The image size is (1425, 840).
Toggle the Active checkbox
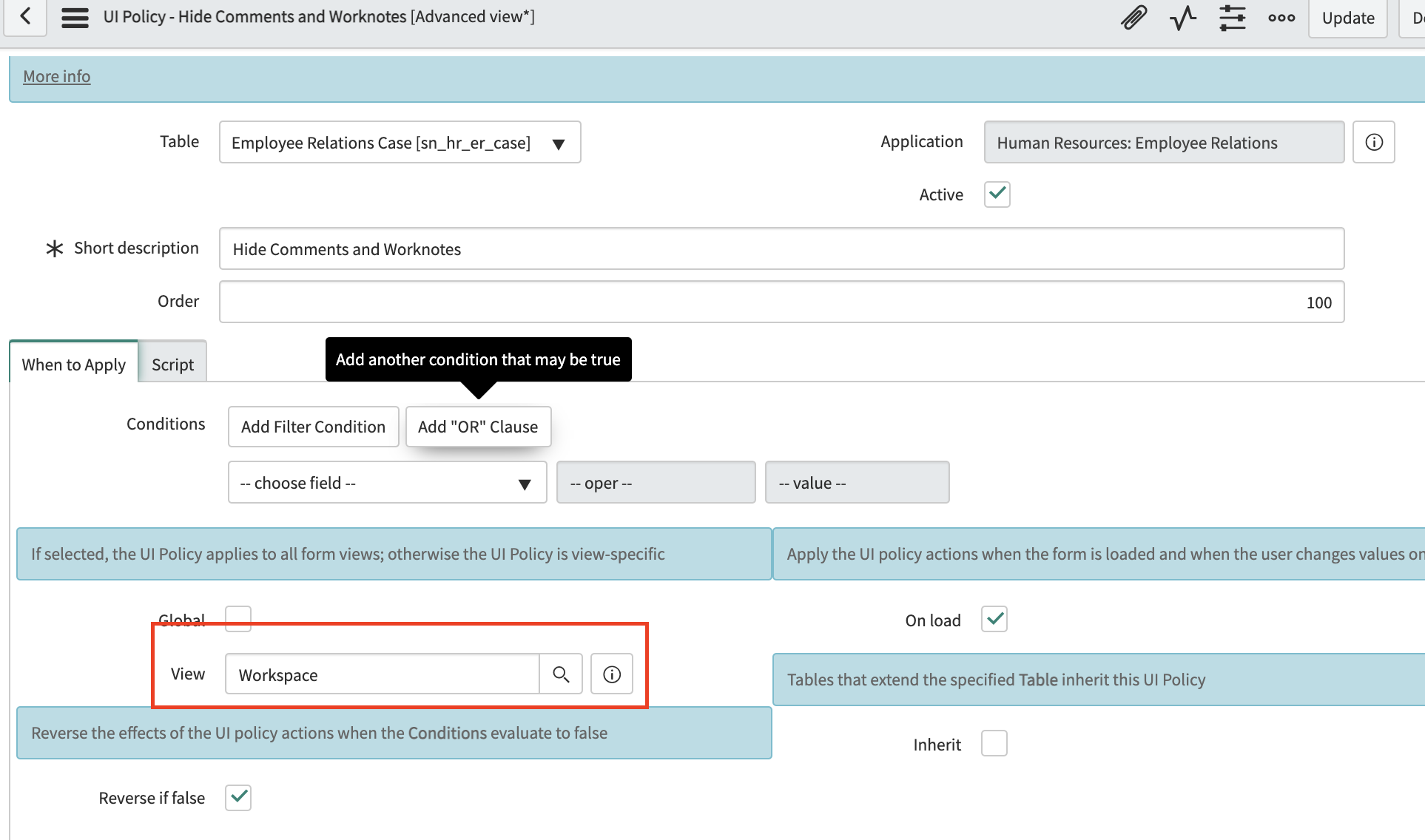997,194
